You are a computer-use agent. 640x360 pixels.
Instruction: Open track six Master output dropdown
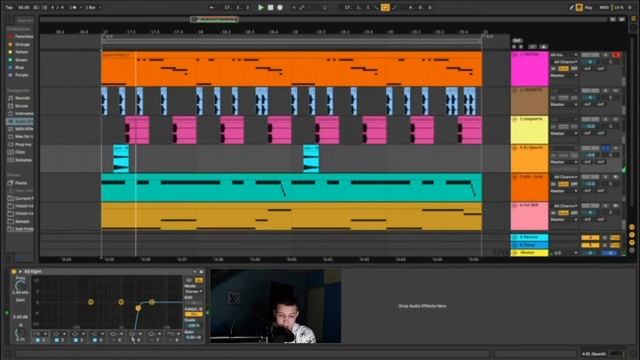point(564,220)
